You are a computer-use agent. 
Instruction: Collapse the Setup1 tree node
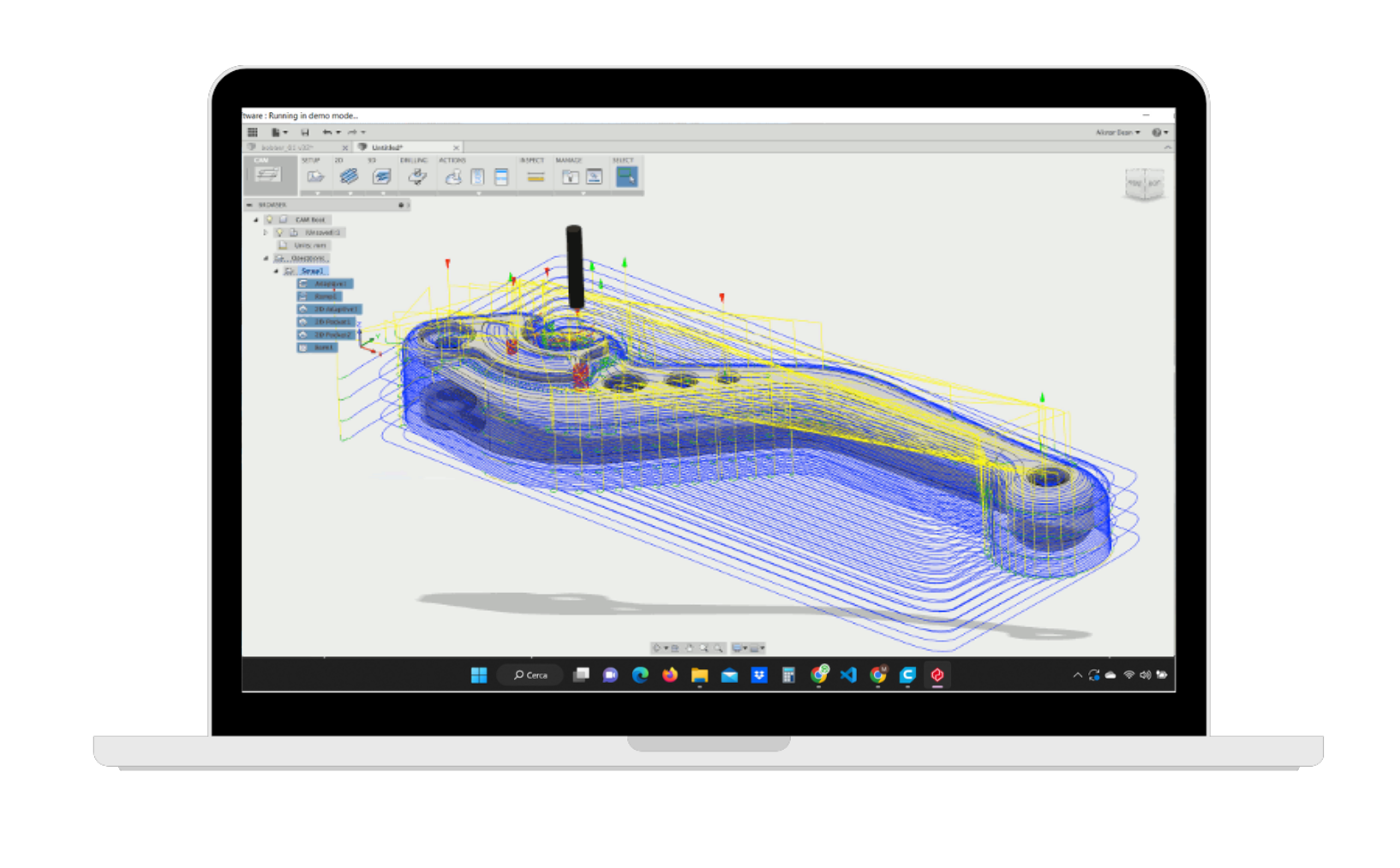click(276, 271)
